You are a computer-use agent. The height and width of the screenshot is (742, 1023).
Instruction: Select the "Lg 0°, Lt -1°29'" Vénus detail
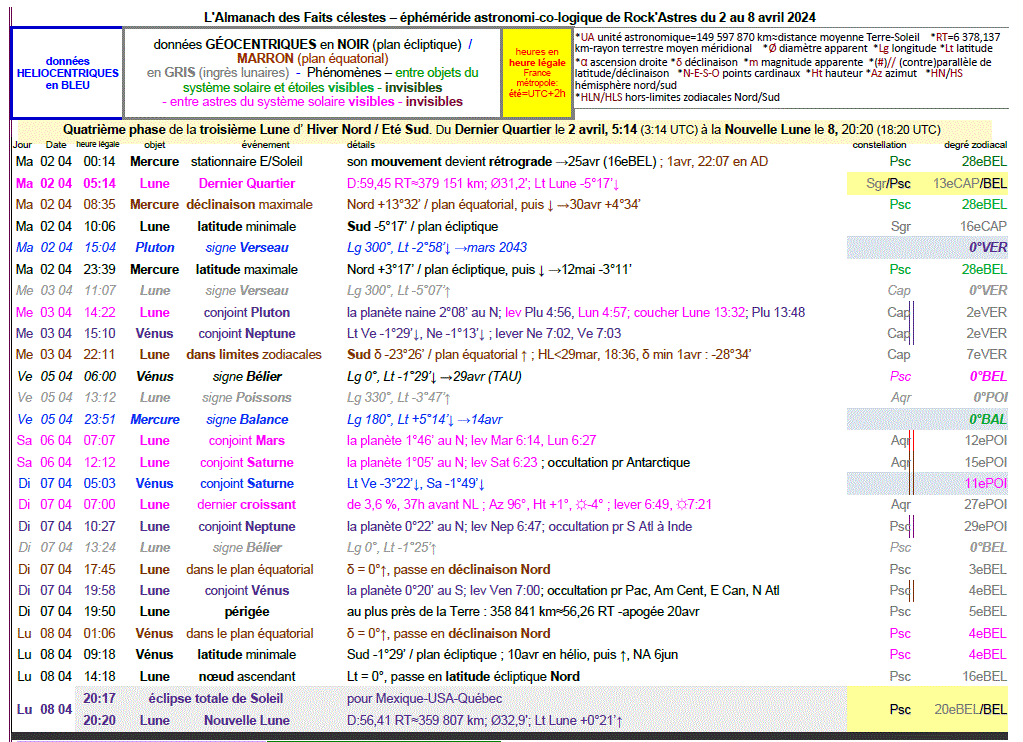(391, 377)
